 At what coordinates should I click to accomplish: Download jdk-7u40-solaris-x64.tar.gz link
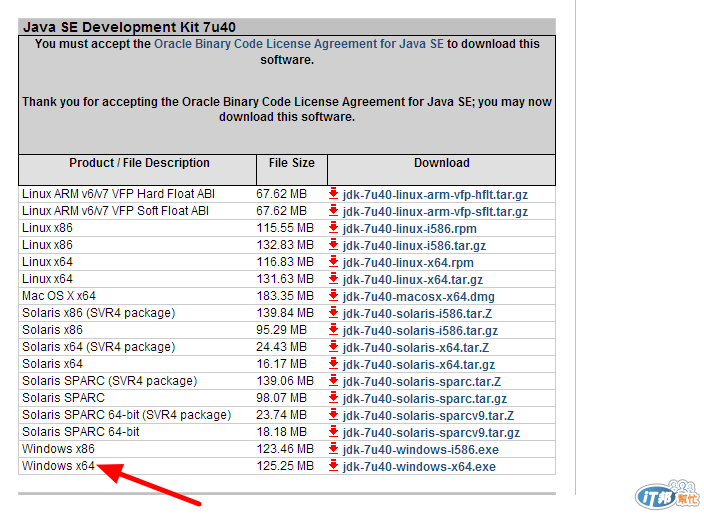[x=418, y=365]
